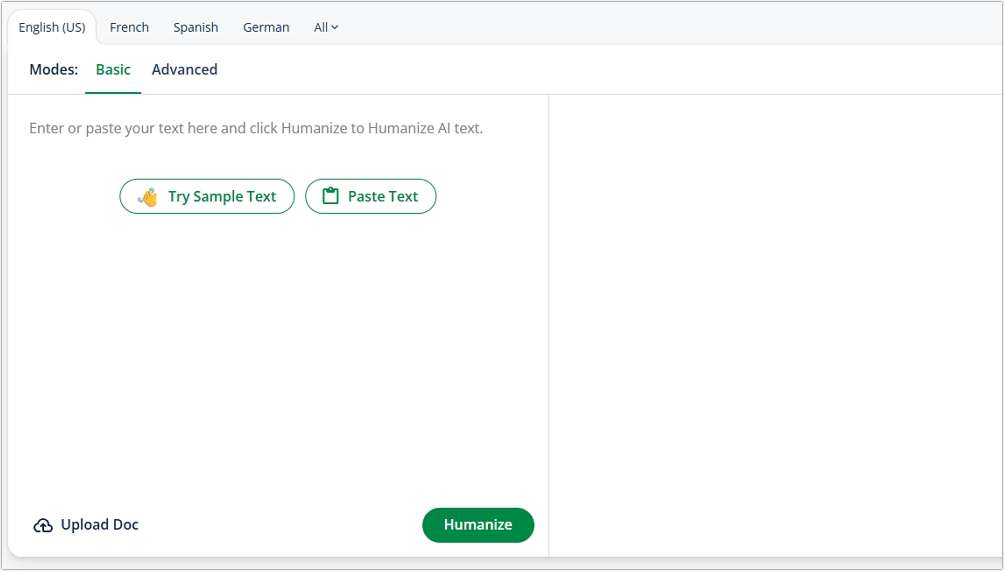Click the 'Modes:' label
The height and width of the screenshot is (572, 1005).
[54, 70]
